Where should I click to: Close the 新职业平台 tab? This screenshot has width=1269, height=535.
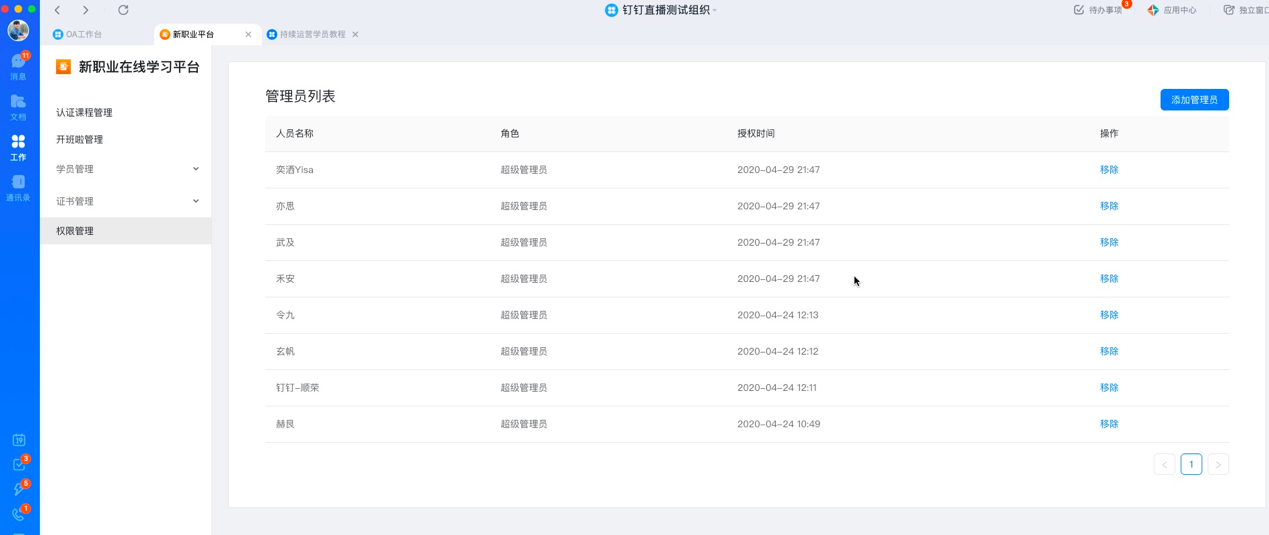coord(248,34)
